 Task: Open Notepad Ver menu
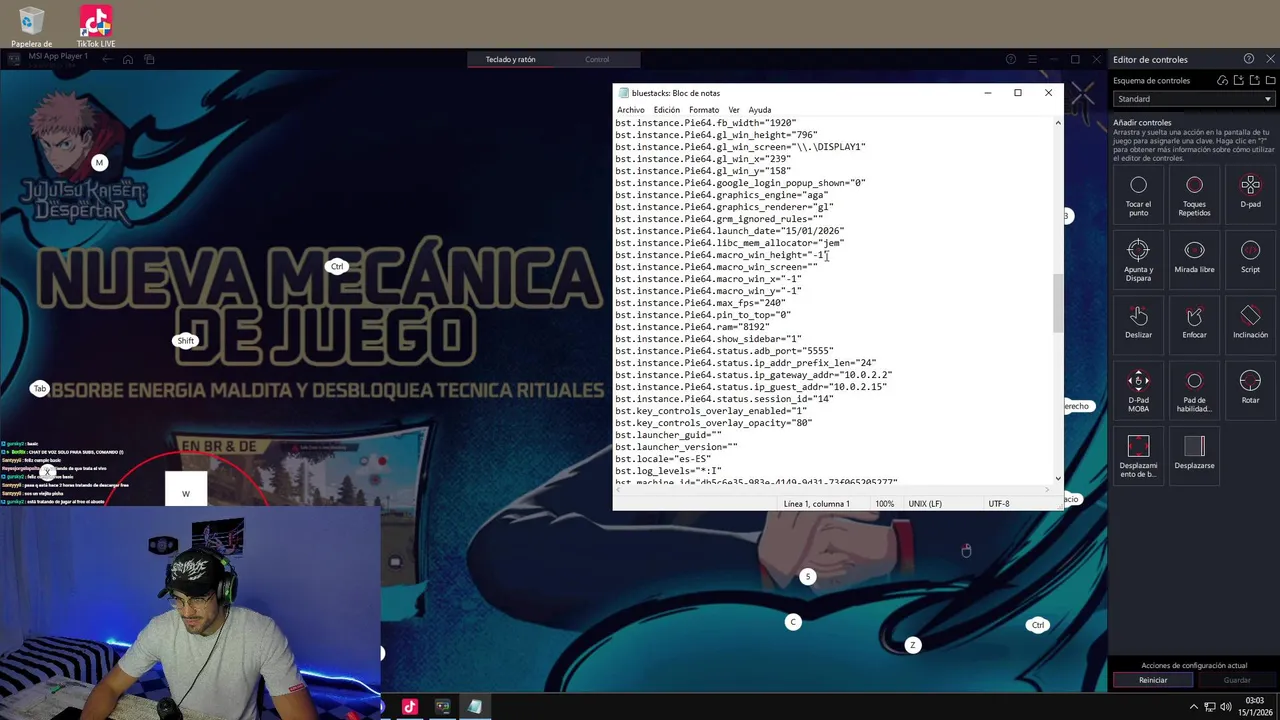click(734, 110)
